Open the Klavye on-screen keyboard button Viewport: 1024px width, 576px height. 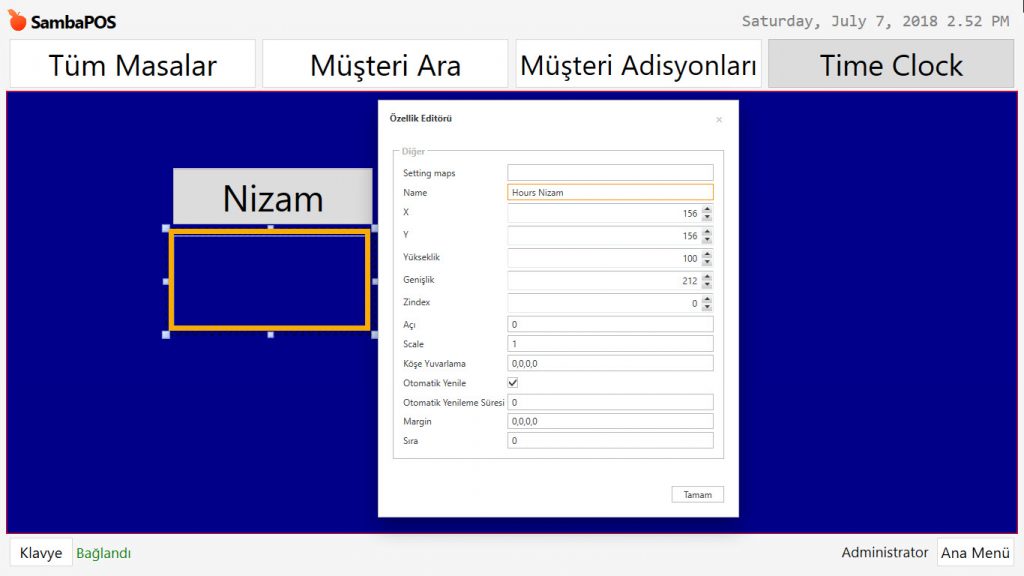41,553
